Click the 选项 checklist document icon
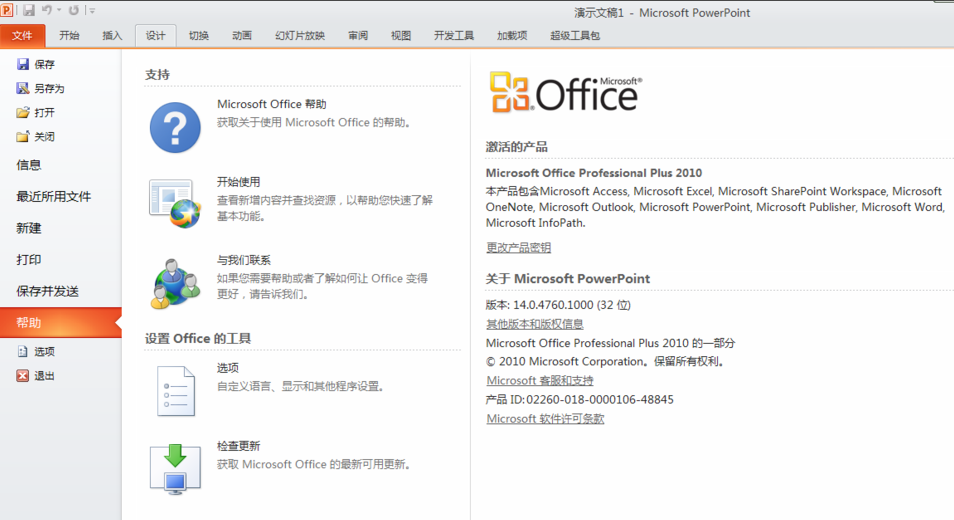This screenshot has width=954, height=520. tap(176, 390)
